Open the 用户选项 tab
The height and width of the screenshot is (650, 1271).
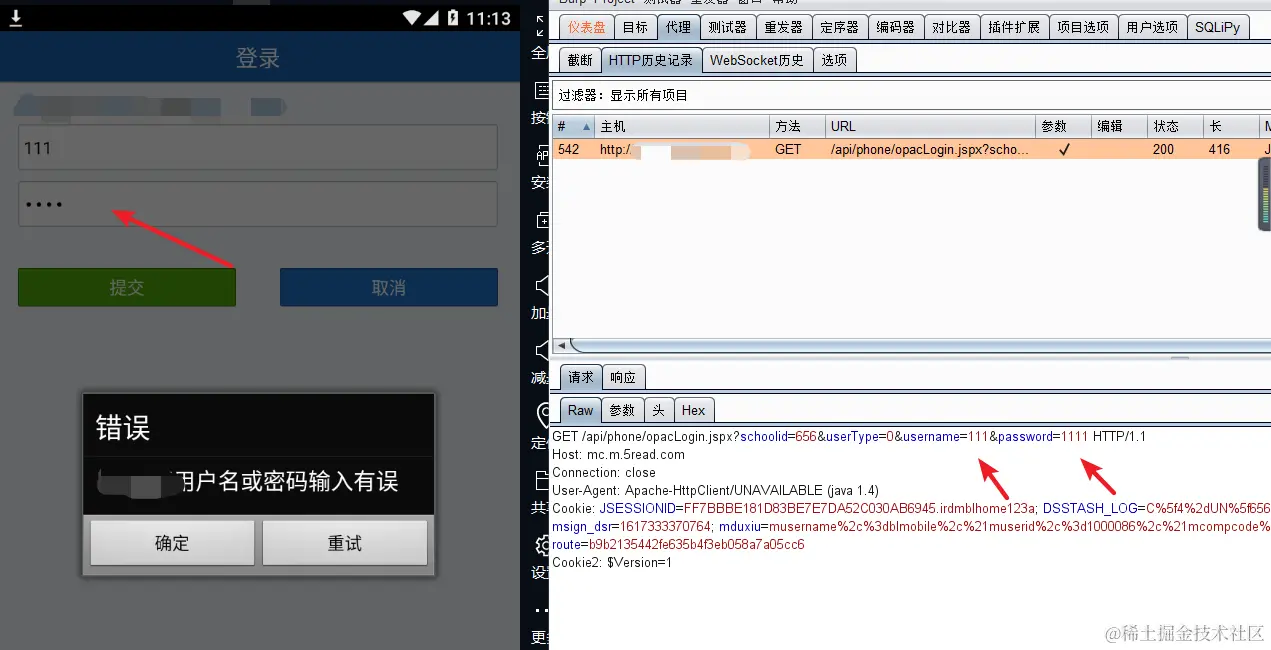1152,27
